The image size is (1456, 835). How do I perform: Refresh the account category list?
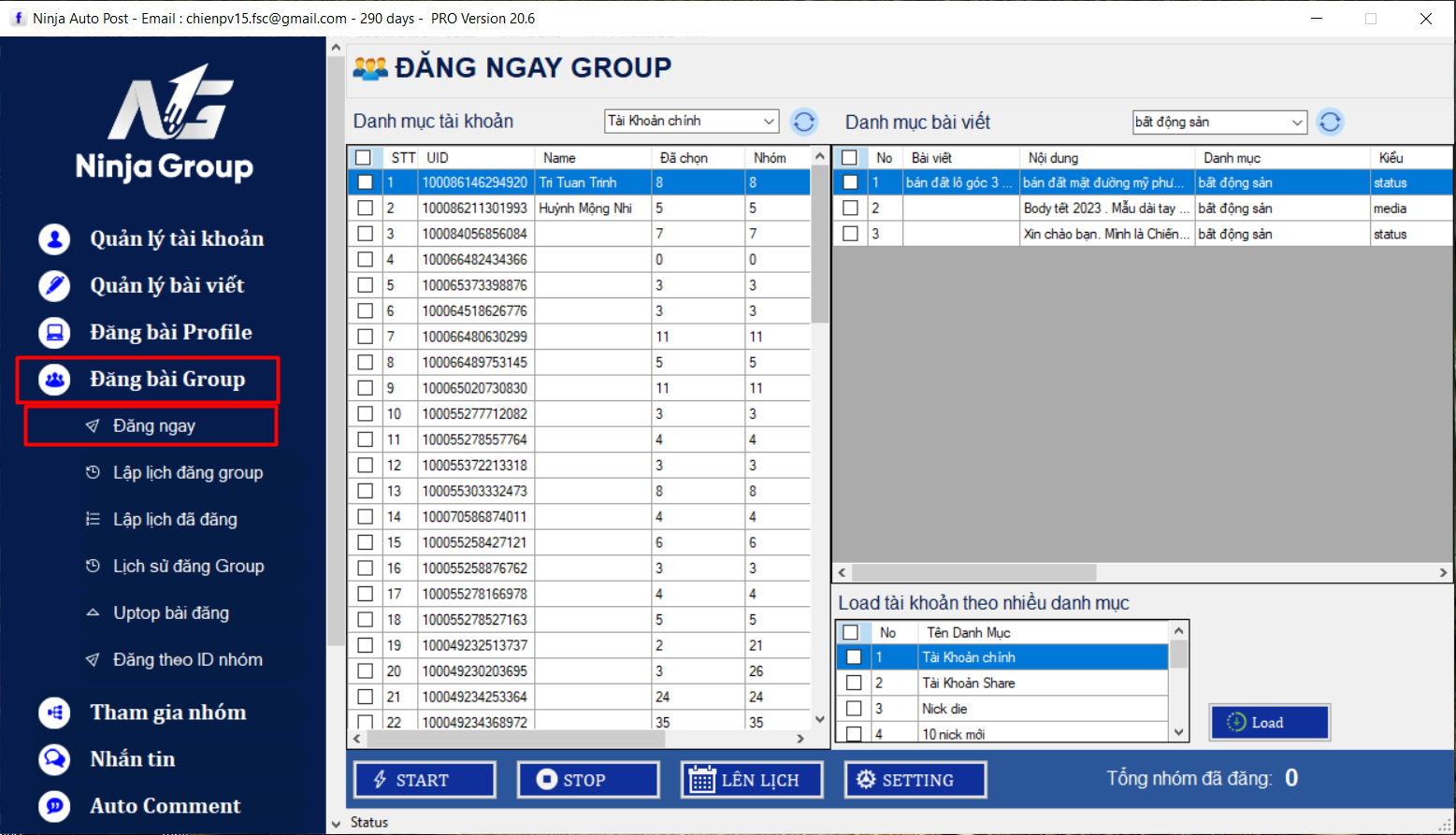[804, 122]
